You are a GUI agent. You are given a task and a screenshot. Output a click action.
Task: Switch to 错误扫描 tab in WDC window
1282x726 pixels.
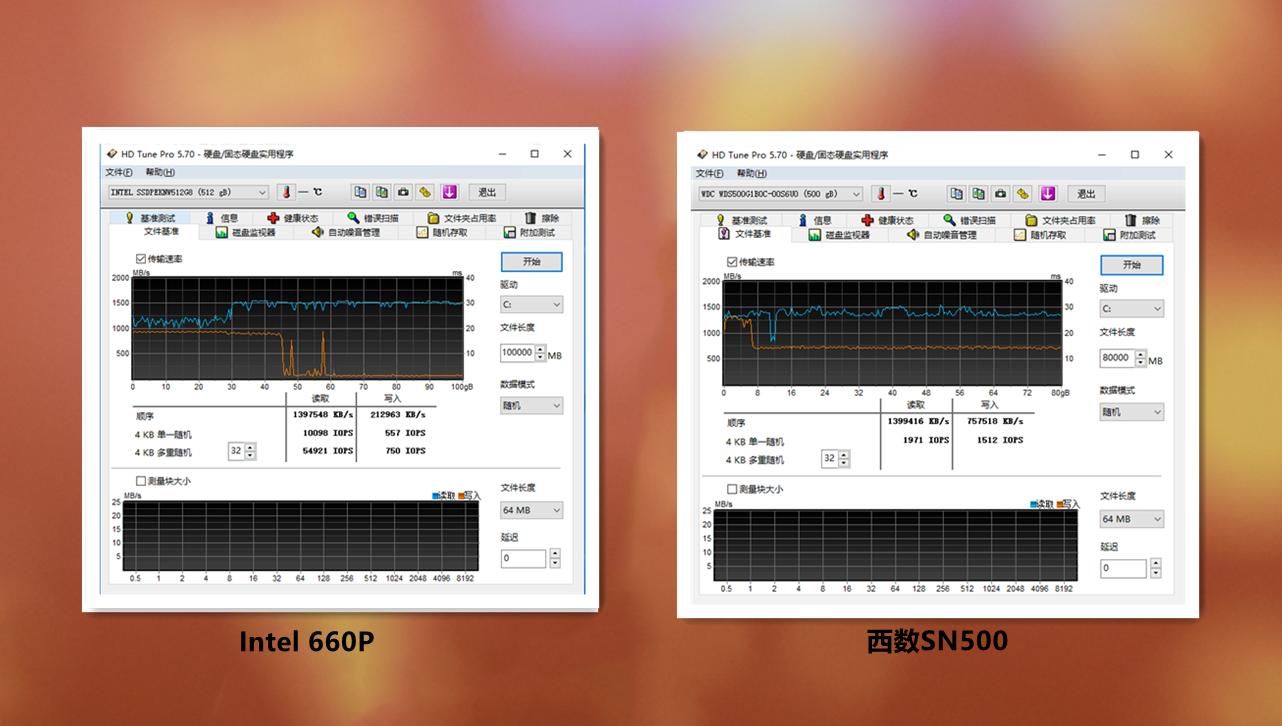pos(970,220)
